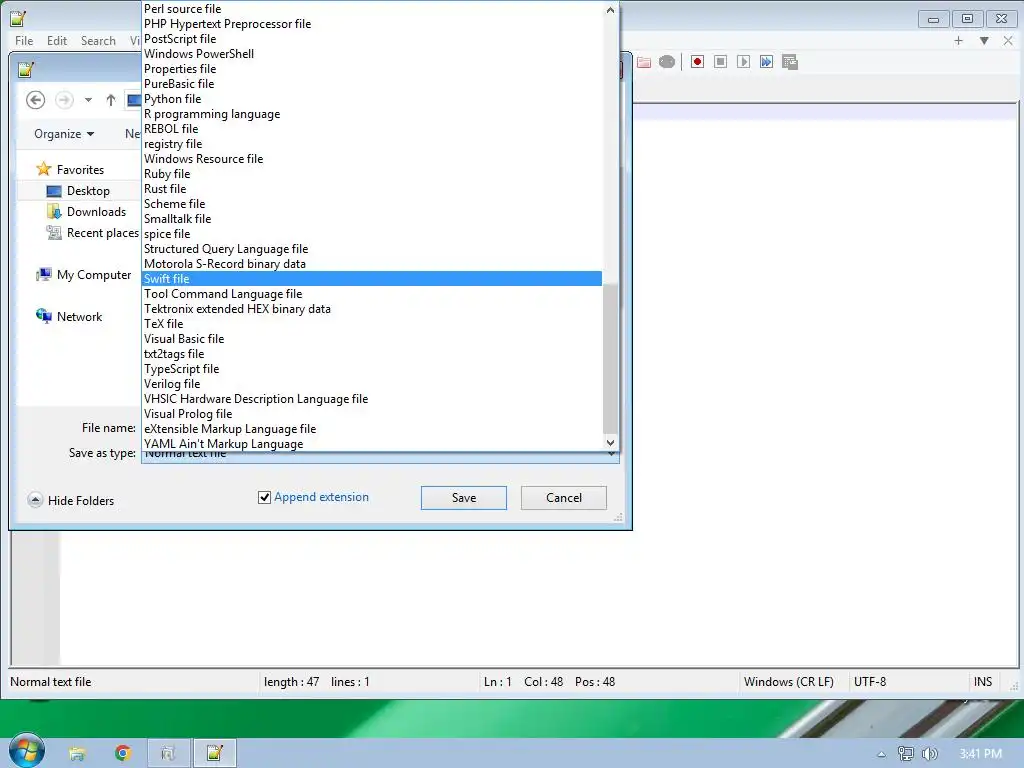1024x768 pixels.
Task: Click the Save button
Action: (x=464, y=498)
